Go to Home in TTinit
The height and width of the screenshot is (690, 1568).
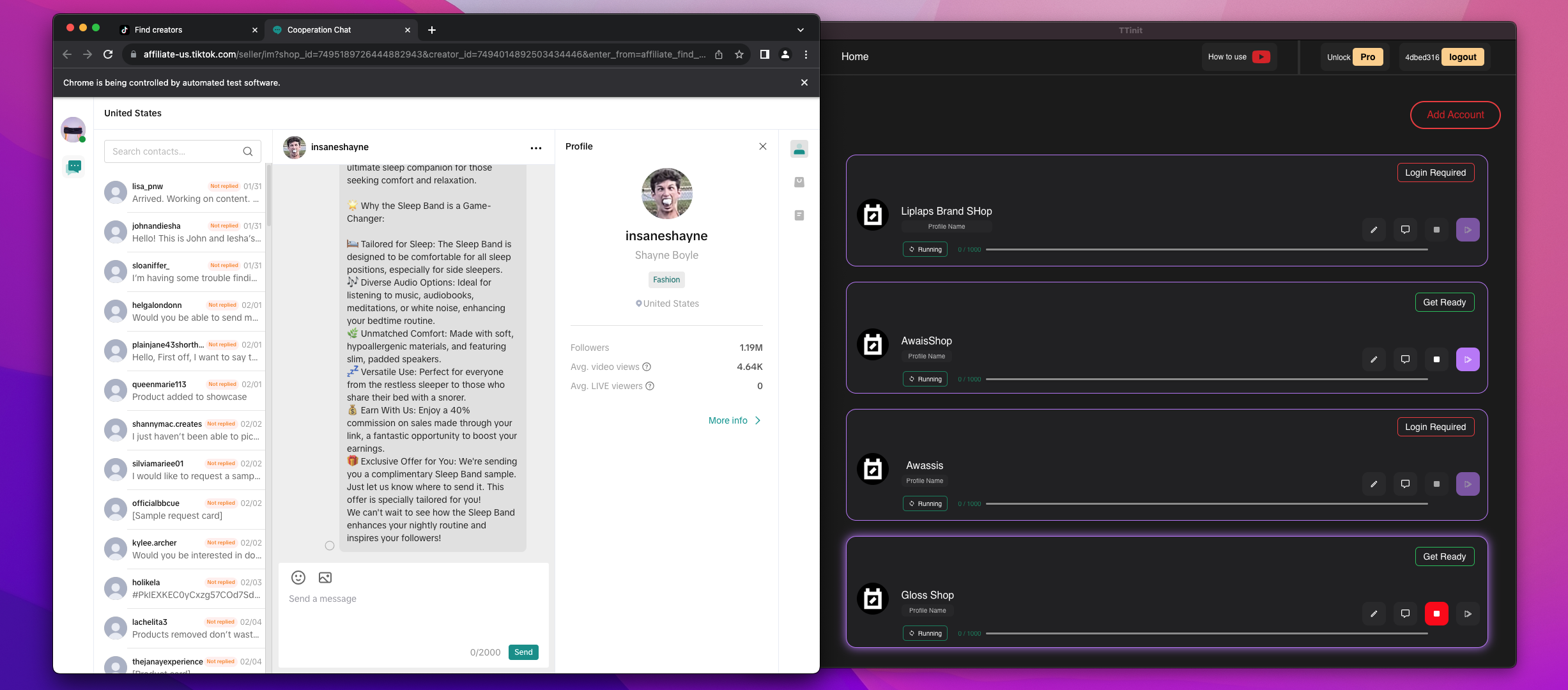[x=854, y=57]
